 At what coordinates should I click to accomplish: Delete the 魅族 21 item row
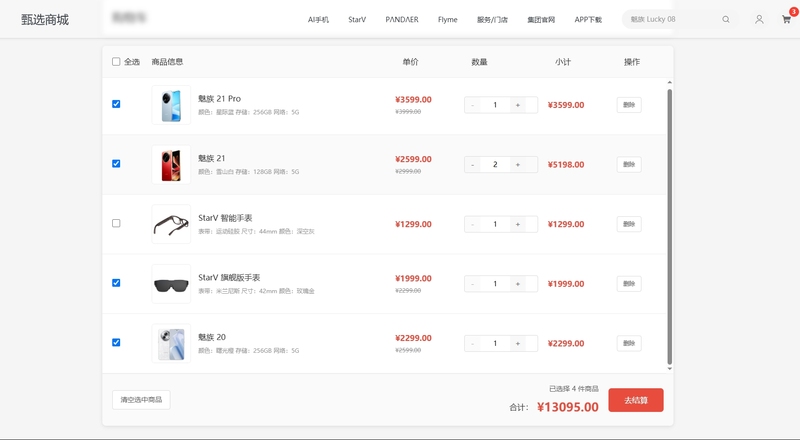(x=629, y=165)
